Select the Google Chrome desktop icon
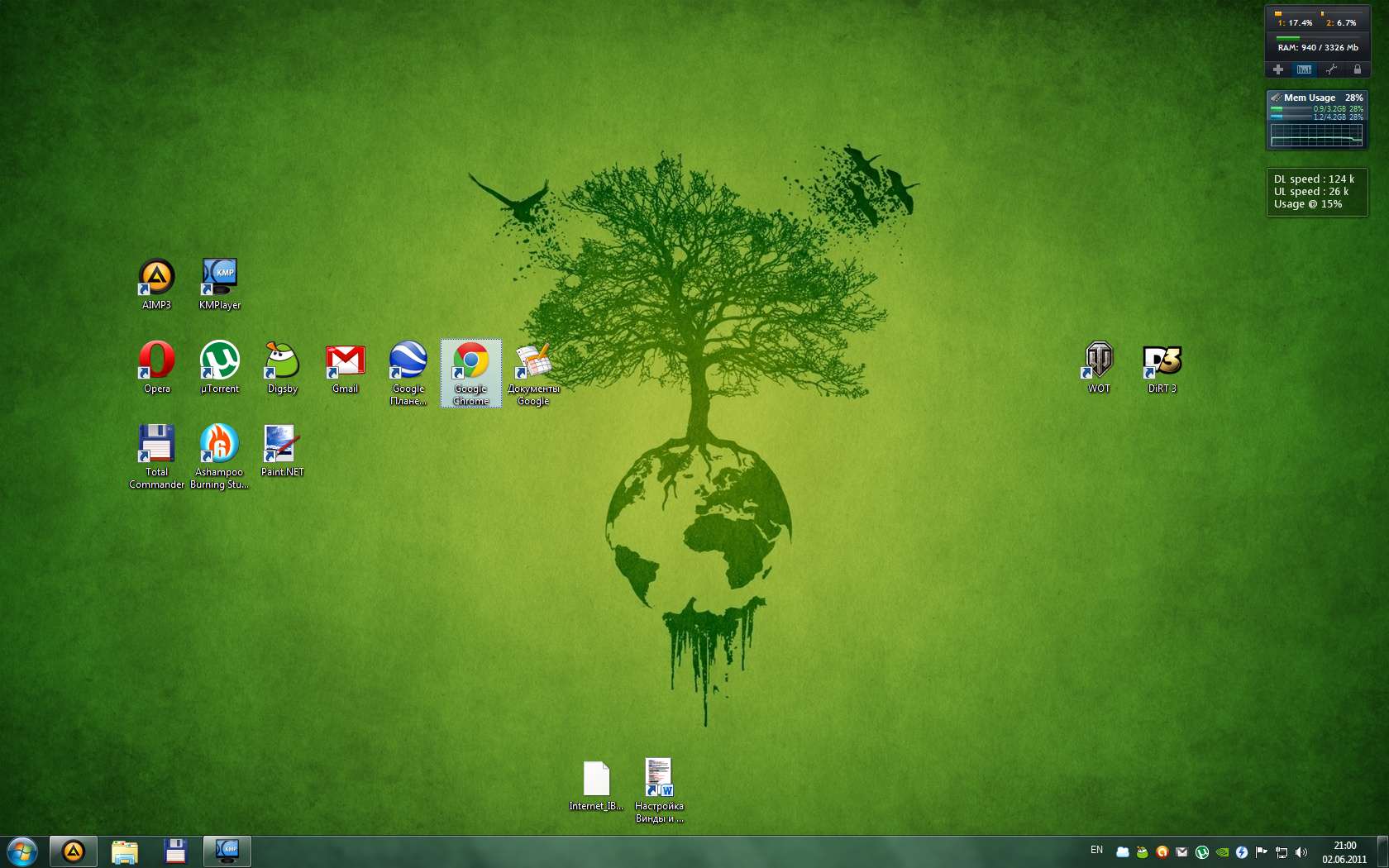This screenshot has width=1389, height=868. pyautogui.click(x=470, y=363)
